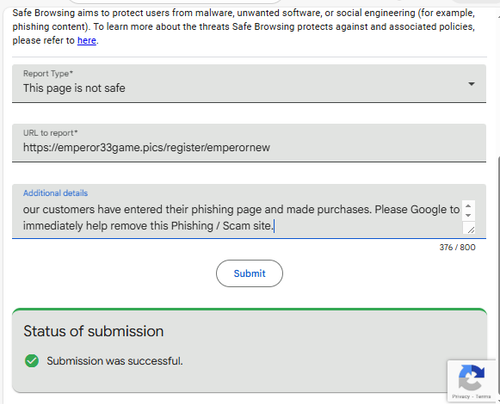Click the textarea resize handle
The height and width of the screenshot is (404, 500).
[x=470, y=229]
